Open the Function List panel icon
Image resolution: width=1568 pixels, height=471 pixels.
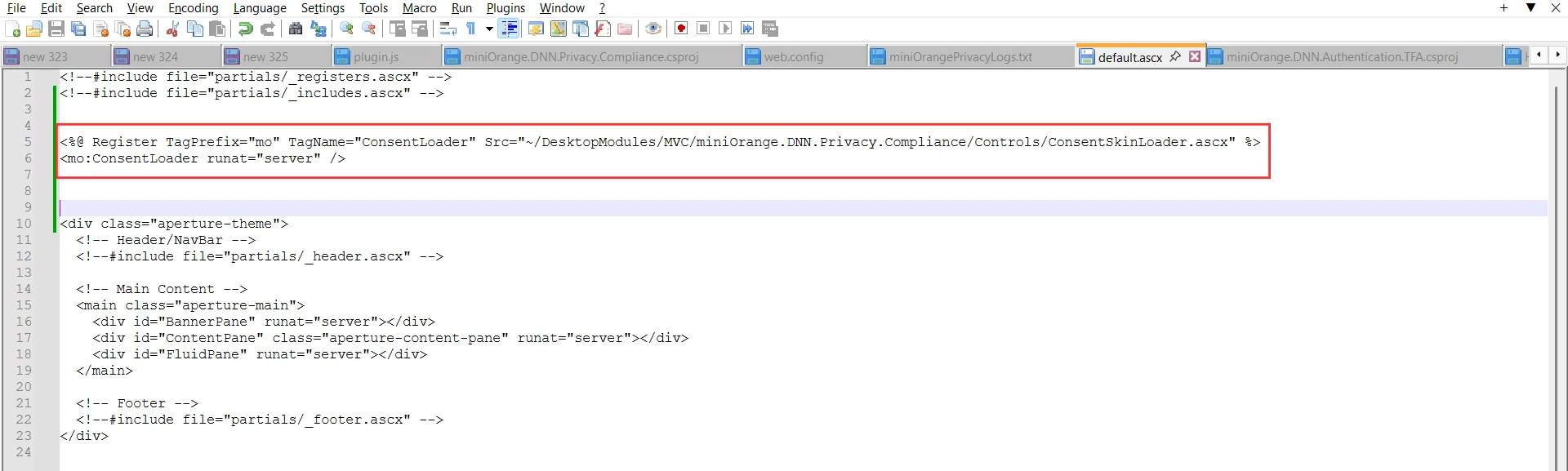point(603,29)
